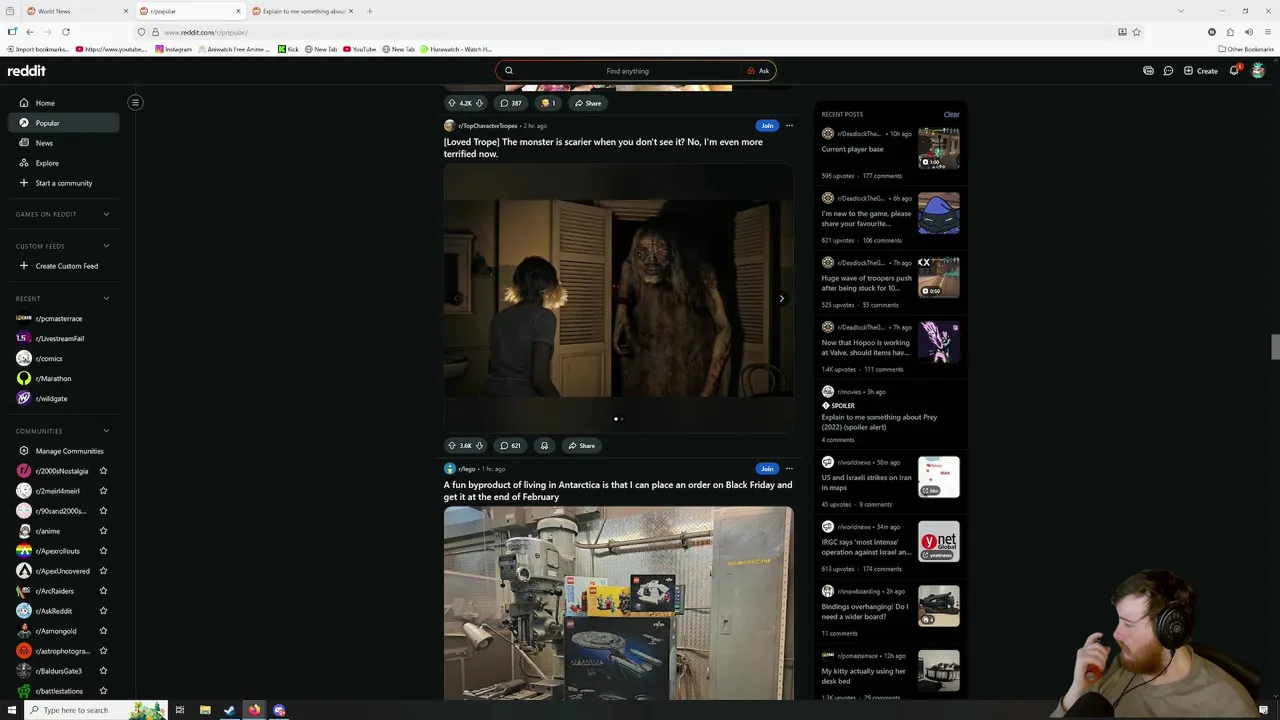Open the Instagram bookmark
The width and height of the screenshot is (1280, 720).
(173, 49)
